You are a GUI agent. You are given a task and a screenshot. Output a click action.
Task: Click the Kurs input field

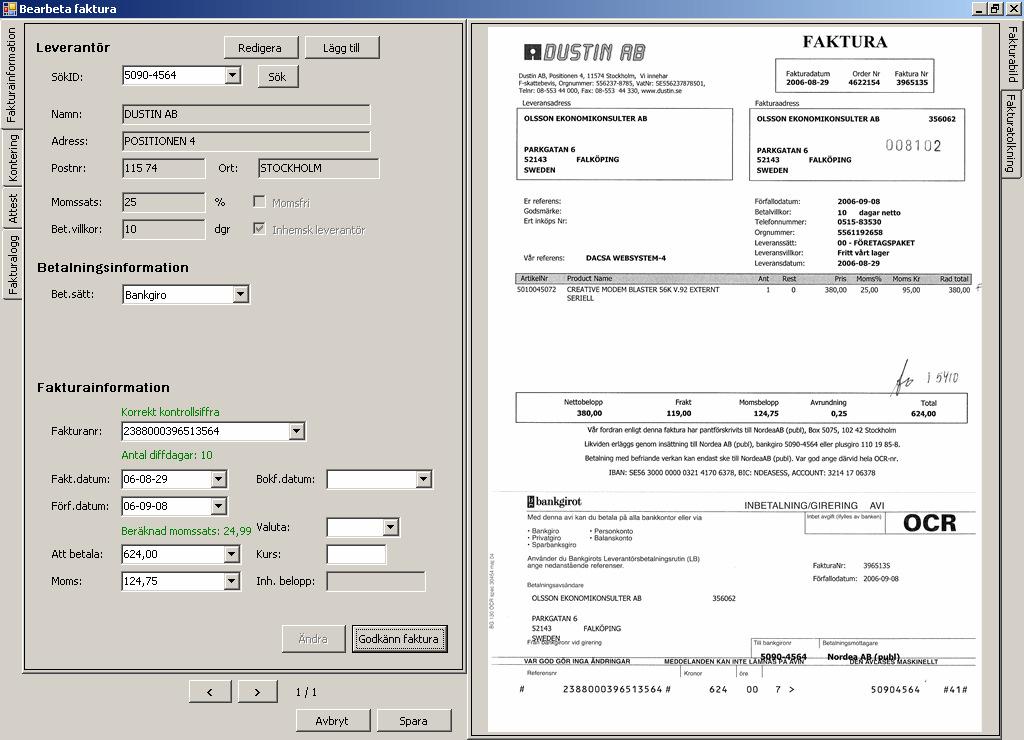tap(356, 555)
